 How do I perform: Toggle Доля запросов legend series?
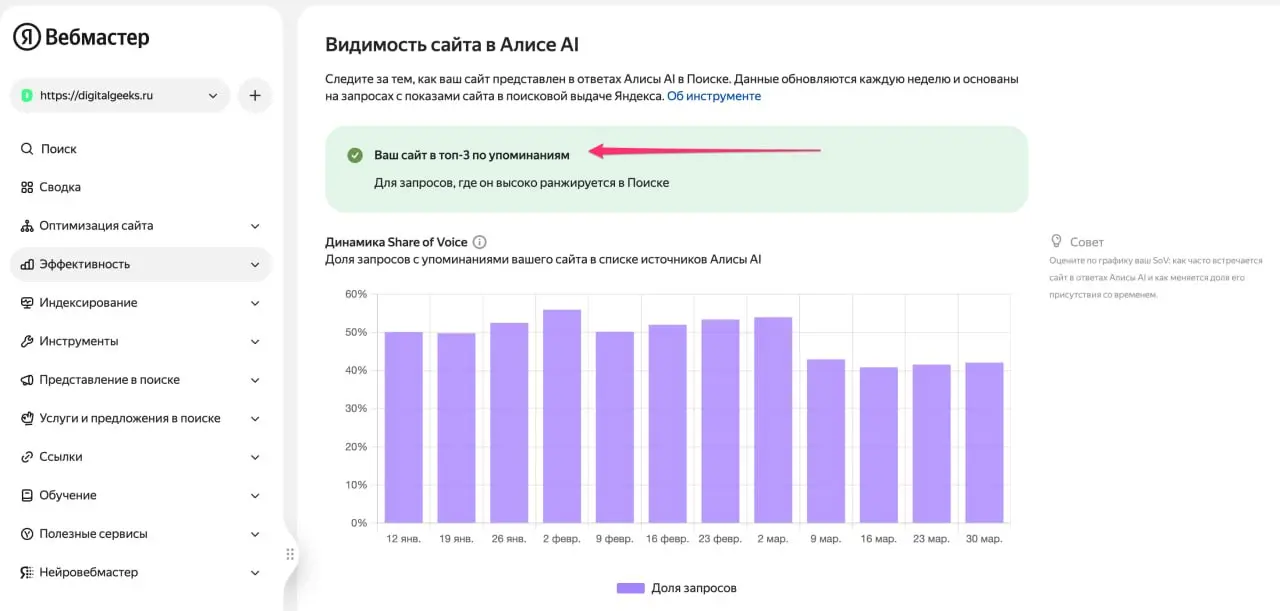(677, 588)
